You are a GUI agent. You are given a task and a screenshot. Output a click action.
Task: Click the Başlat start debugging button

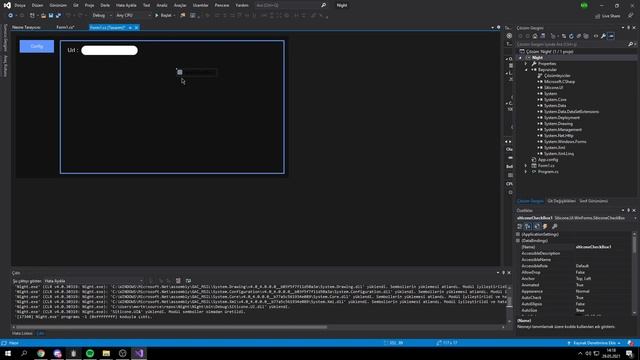(163, 16)
